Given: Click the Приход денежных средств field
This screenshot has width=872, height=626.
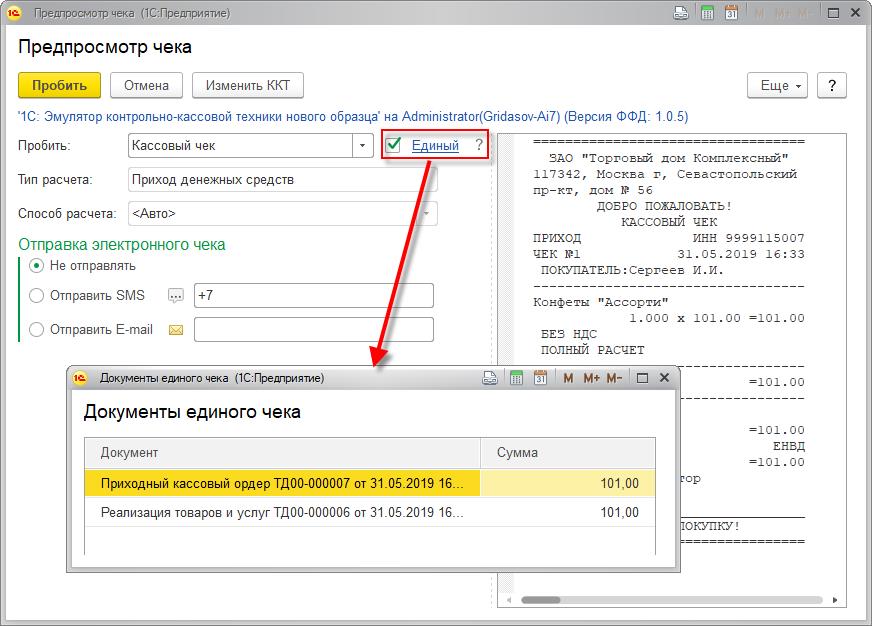Looking at the screenshot, I should (x=283, y=180).
